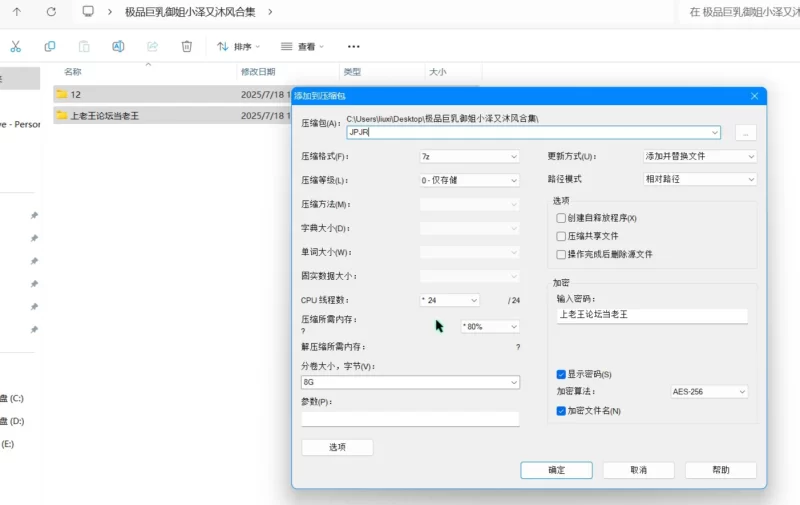The height and width of the screenshot is (505, 800).
Task: Uncheck 显示密码 checkbox
Action: (561, 374)
